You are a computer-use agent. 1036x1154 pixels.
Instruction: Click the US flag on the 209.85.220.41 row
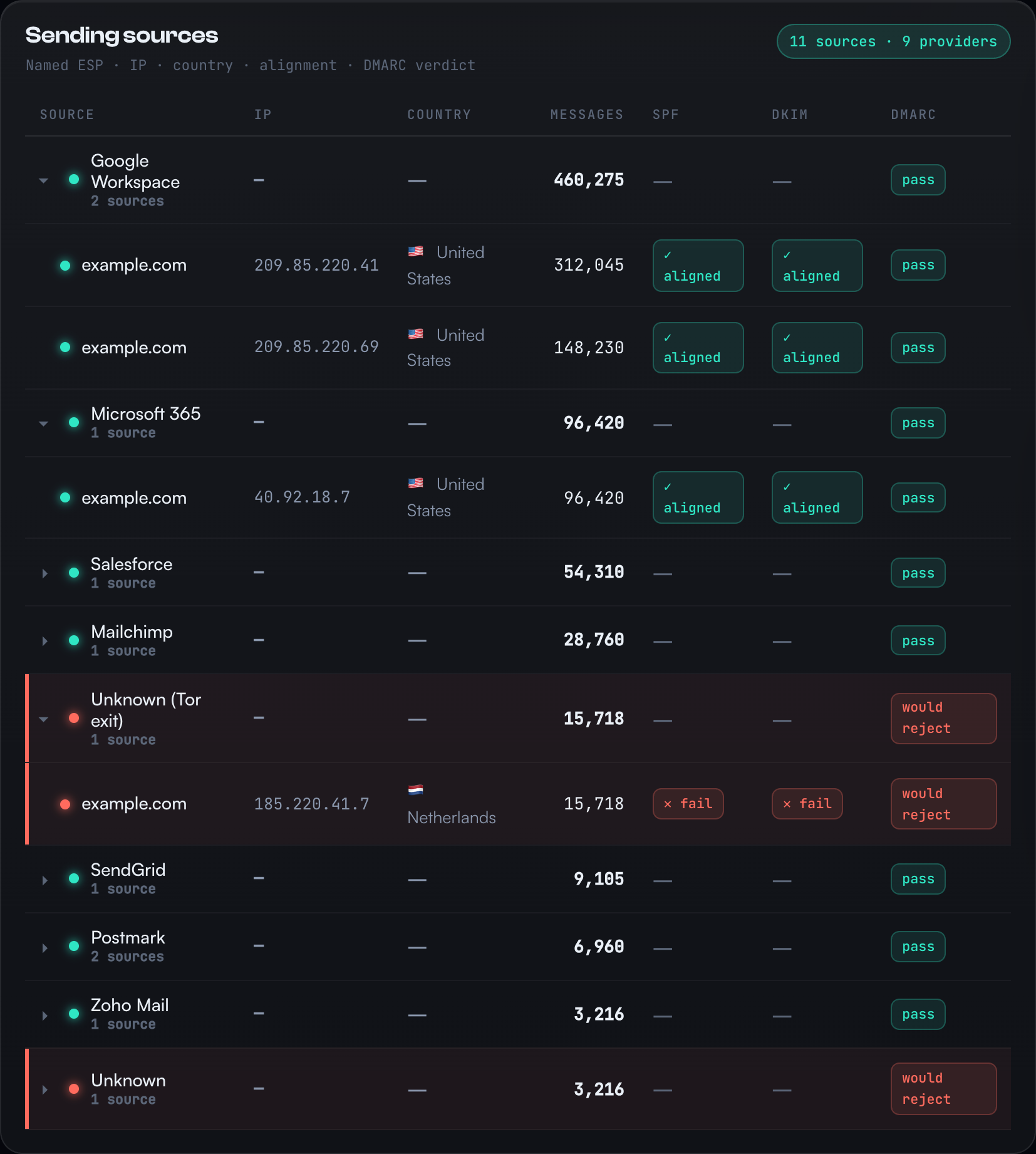(x=416, y=251)
